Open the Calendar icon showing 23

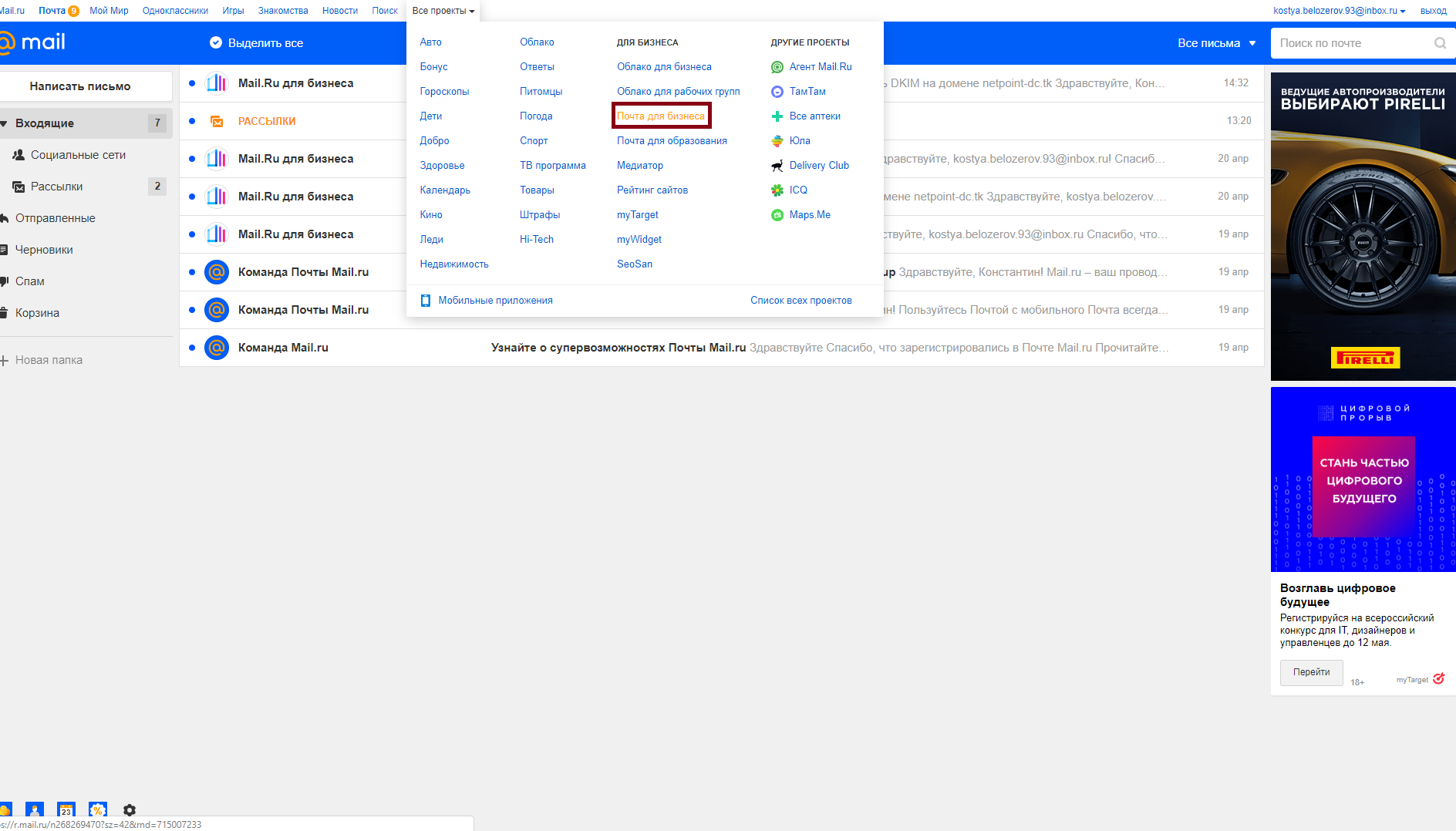click(66, 810)
